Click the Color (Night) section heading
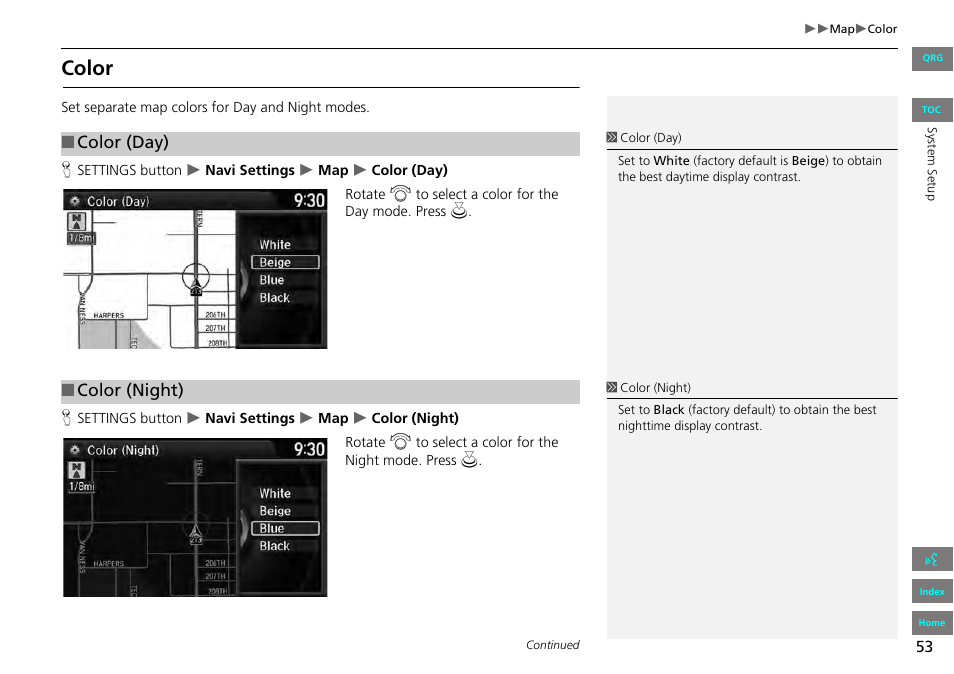The height and width of the screenshot is (674, 954). [x=320, y=391]
